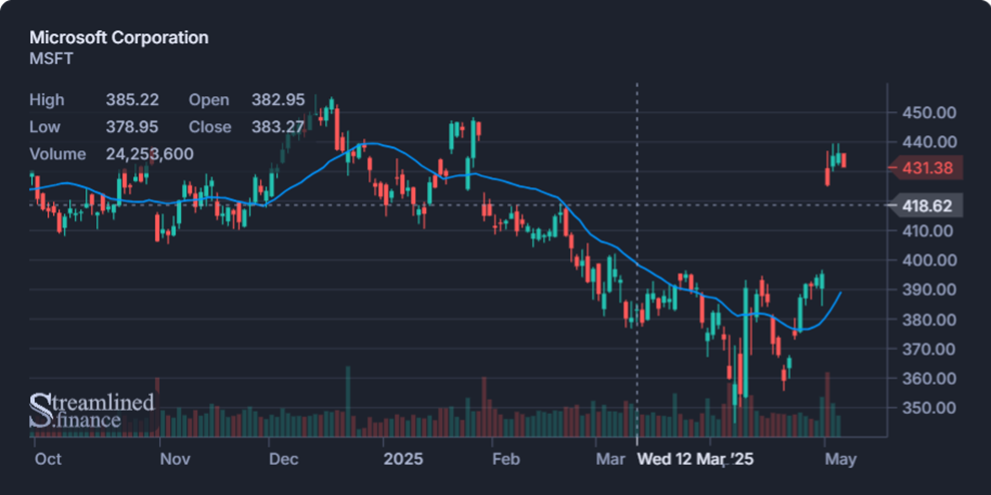Click the Wed 12 Mar '25 date label

click(695, 459)
